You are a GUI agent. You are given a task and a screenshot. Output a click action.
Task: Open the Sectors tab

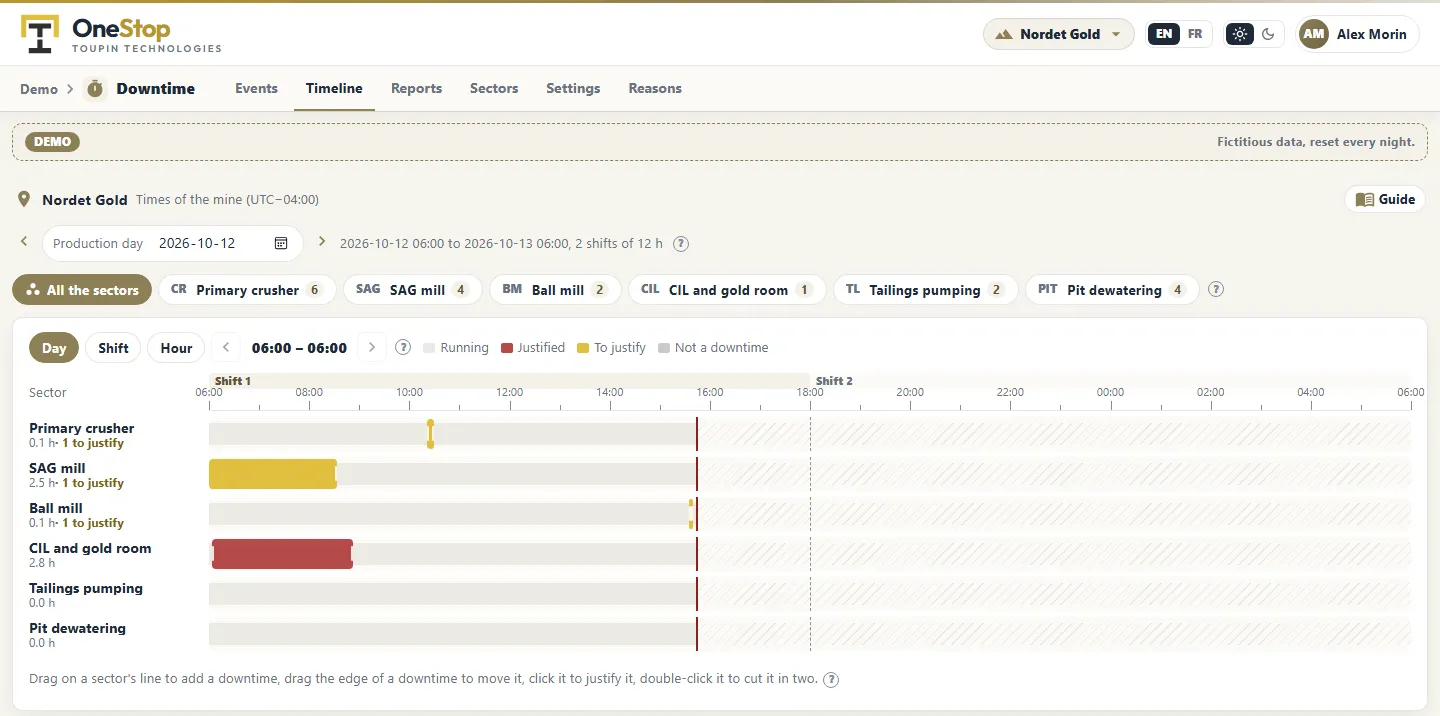[494, 88]
